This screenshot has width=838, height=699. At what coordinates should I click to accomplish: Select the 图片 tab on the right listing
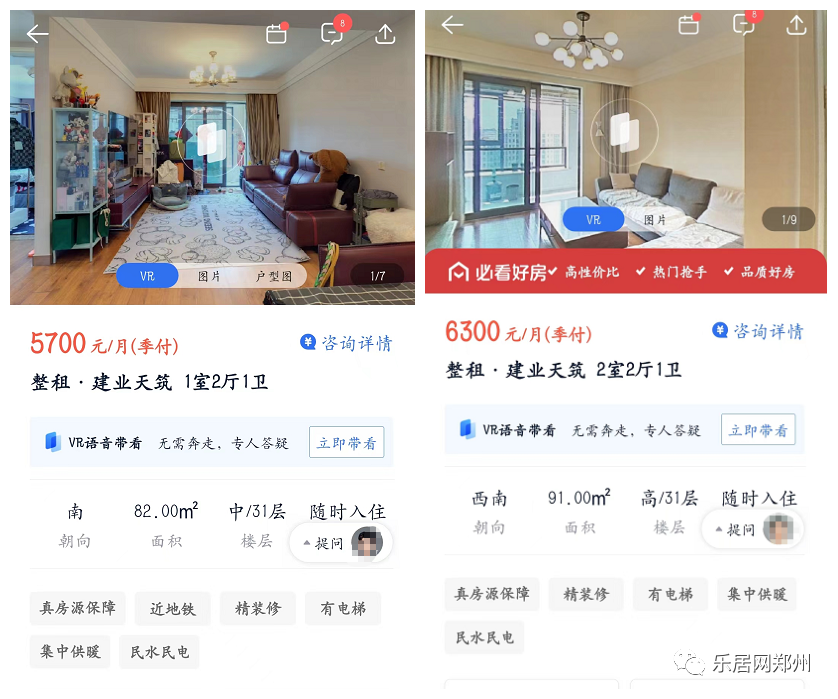click(x=655, y=220)
